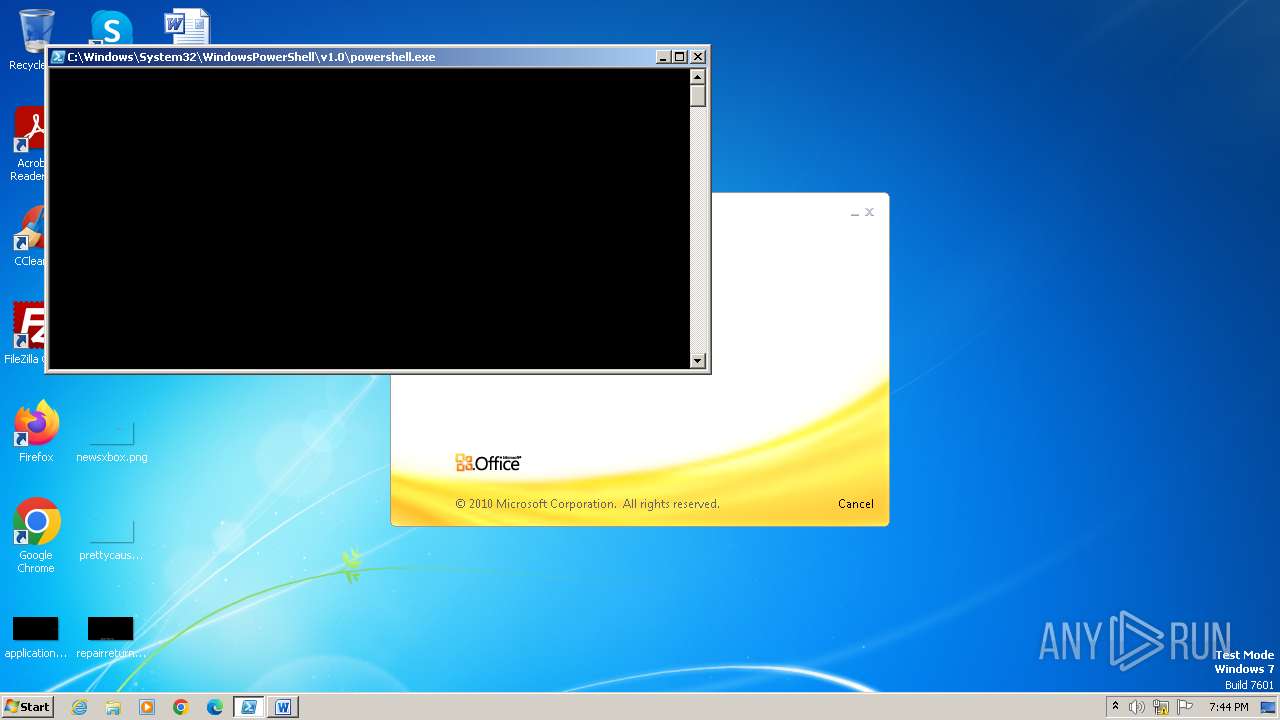
Task: Click inside the PowerShell console area
Action: click(369, 219)
